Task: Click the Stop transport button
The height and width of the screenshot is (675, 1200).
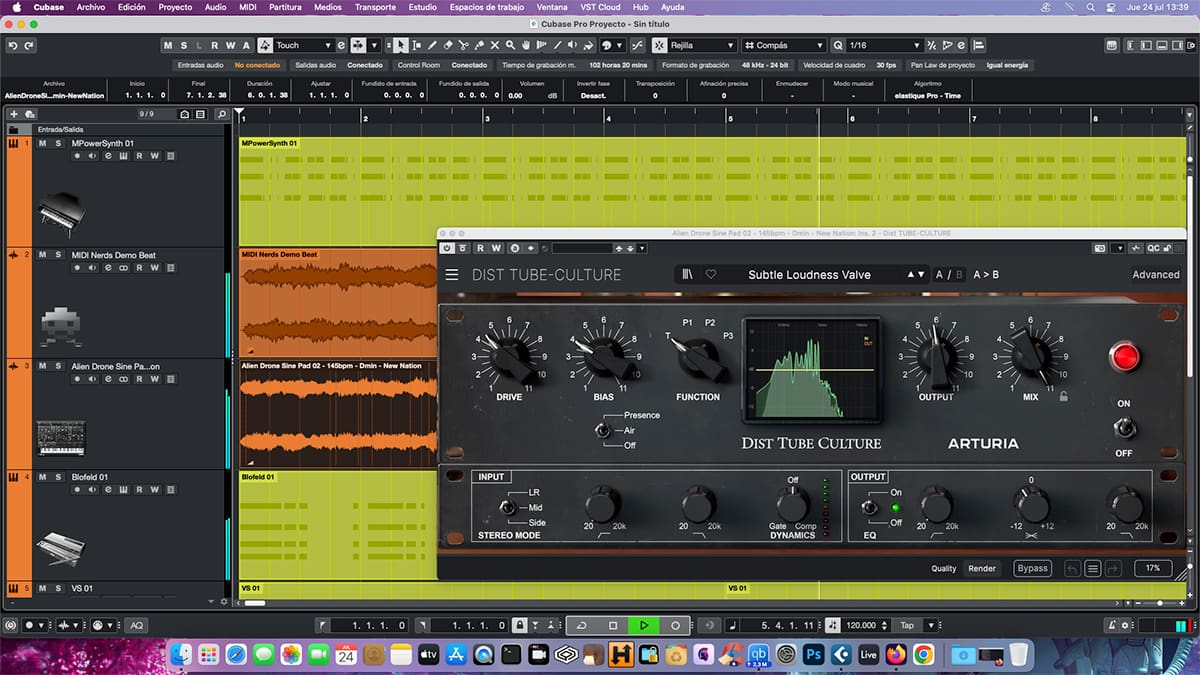Action: coord(613,625)
